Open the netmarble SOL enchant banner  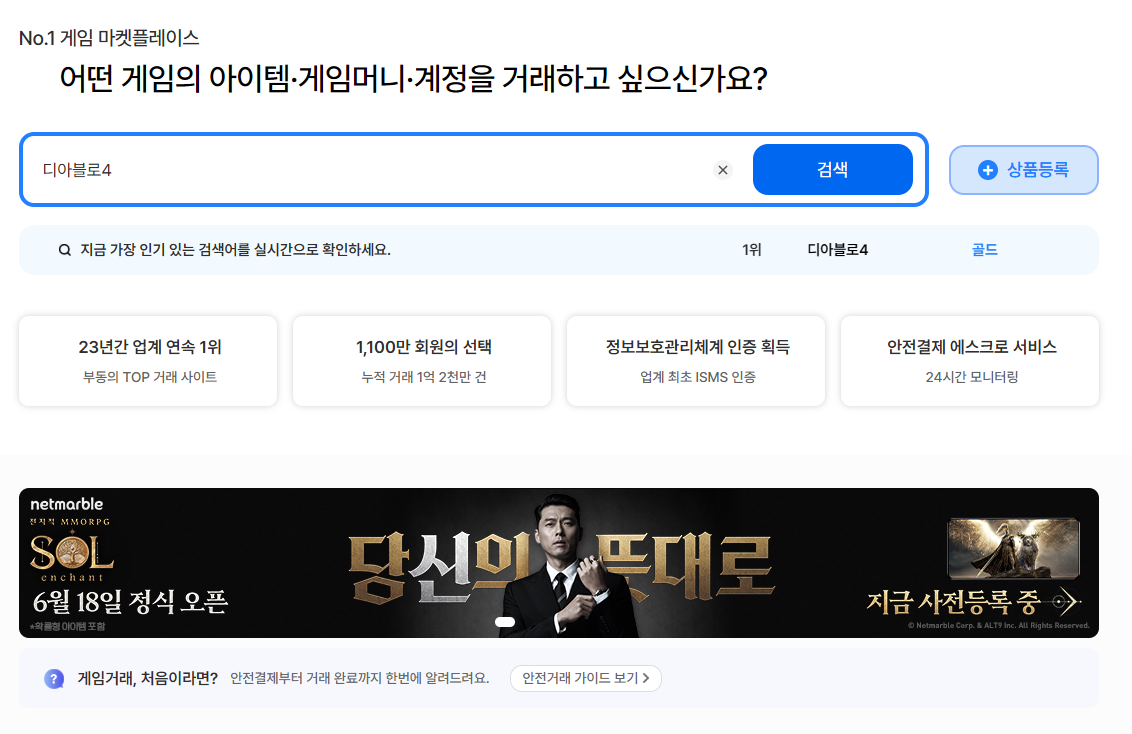(559, 563)
